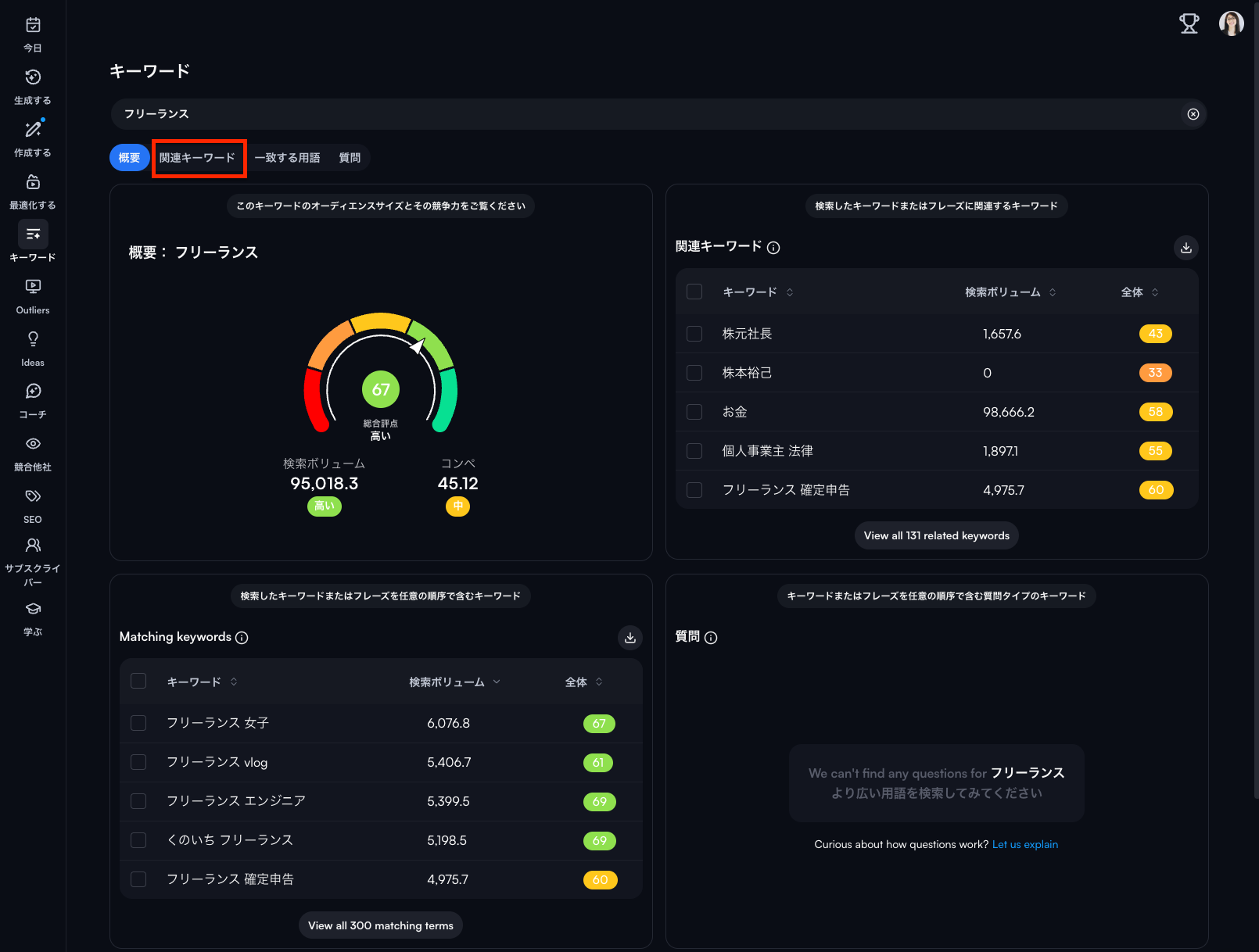Open the 作成する magic wand icon
This screenshot has height=952, width=1259.
click(33, 130)
